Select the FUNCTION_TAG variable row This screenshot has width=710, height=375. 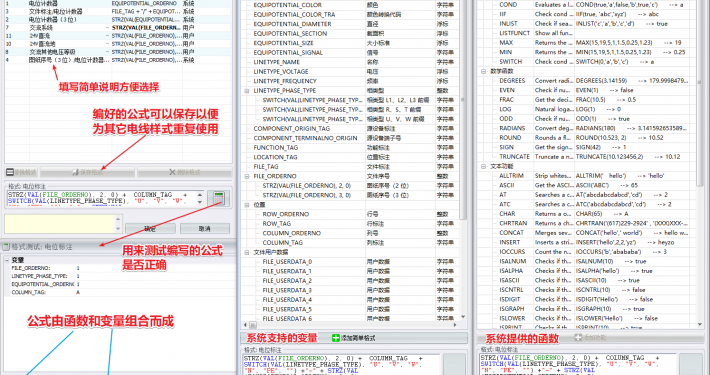350,148
